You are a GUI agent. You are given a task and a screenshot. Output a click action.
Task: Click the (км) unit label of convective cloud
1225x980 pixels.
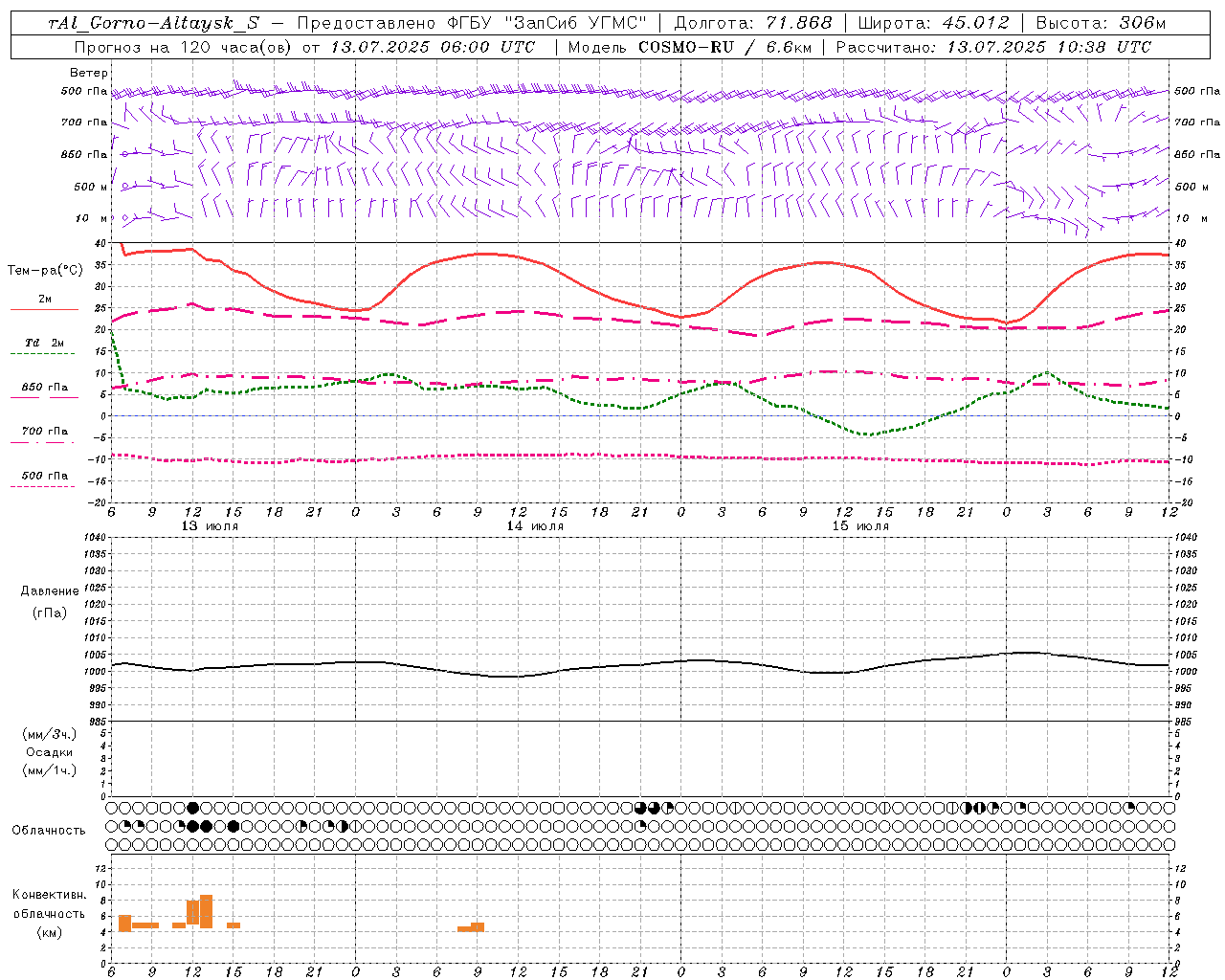pyautogui.click(x=50, y=932)
